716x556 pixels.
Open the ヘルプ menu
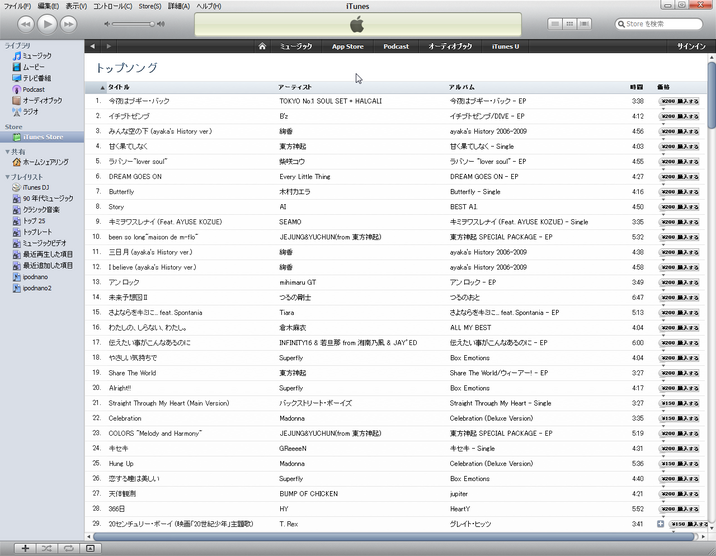[209, 6]
